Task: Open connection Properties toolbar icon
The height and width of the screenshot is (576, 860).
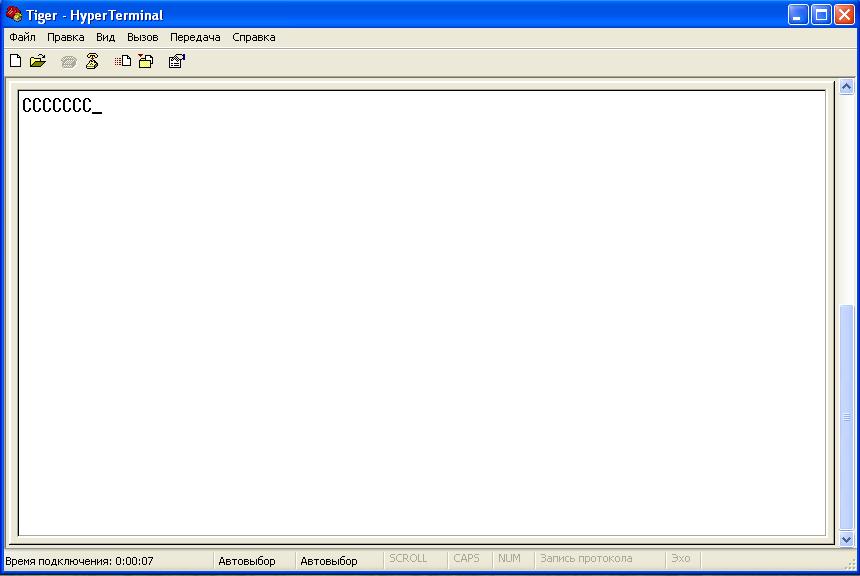Action: 177,61
